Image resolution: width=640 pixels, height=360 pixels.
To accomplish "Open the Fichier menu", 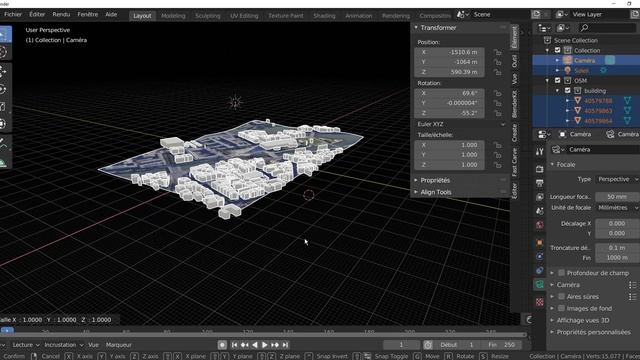I will (x=13, y=14).
